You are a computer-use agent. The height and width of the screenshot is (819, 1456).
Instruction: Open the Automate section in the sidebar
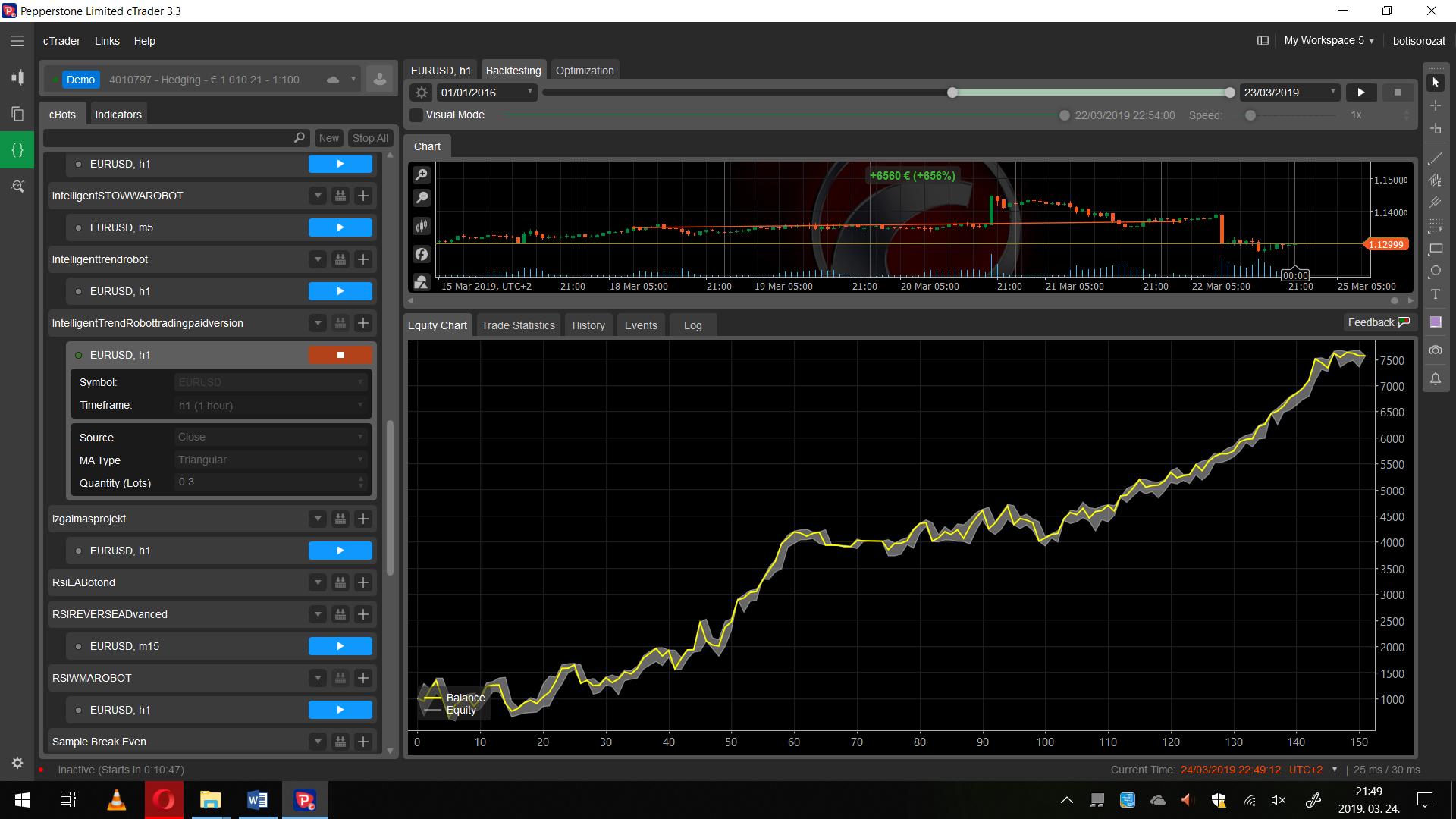(x=17, y=150)
